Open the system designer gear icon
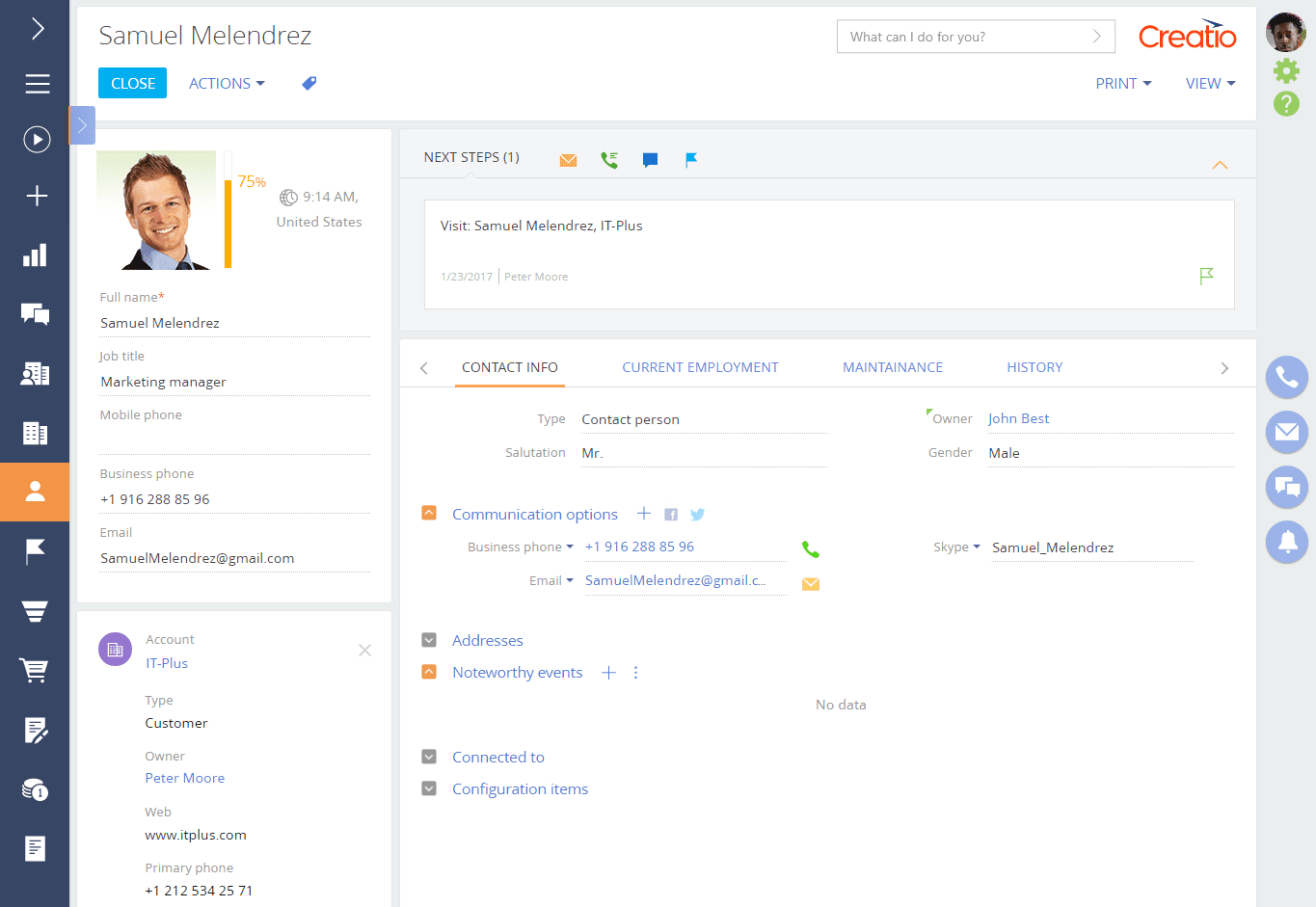The width and height of the screenshot is (1316, 907). tap(1286, 70)
